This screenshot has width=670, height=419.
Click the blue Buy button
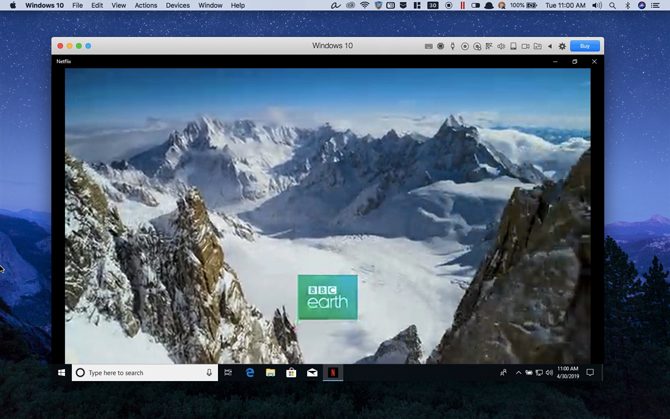point(585,46)
